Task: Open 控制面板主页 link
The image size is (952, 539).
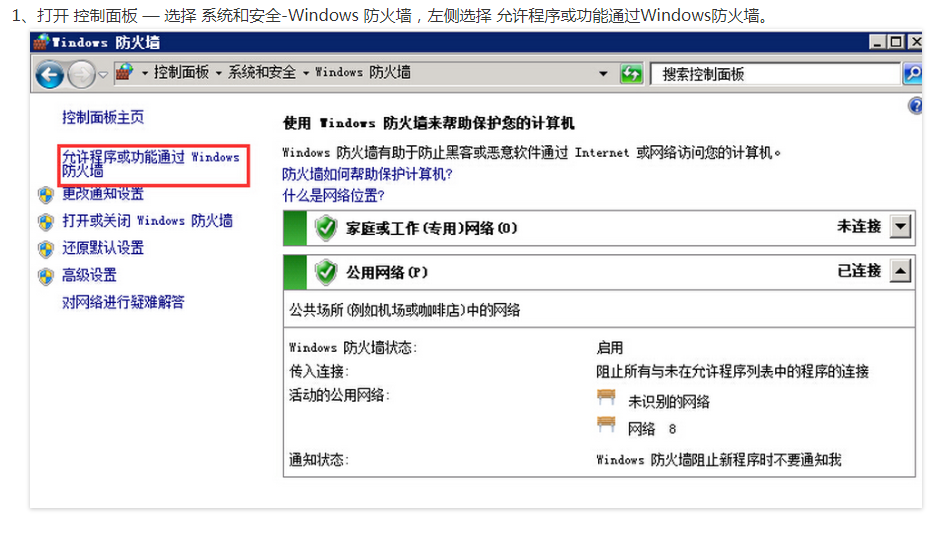Action: tap(103, 117)
